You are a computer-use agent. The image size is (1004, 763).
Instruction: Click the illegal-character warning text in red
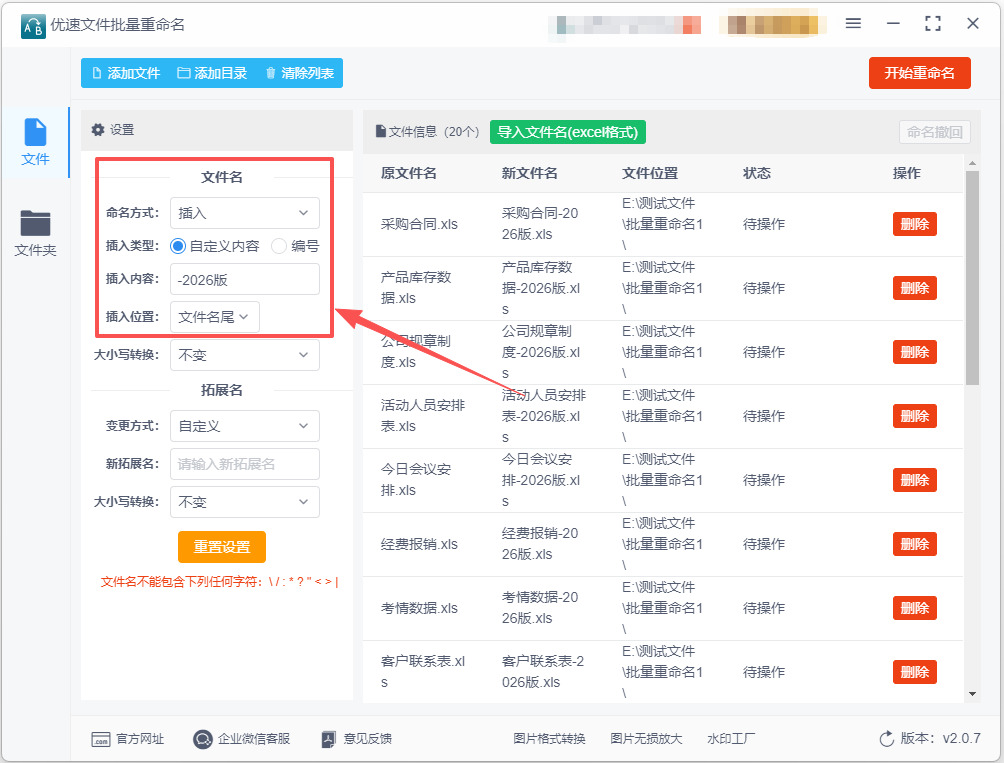pos(220,582)
